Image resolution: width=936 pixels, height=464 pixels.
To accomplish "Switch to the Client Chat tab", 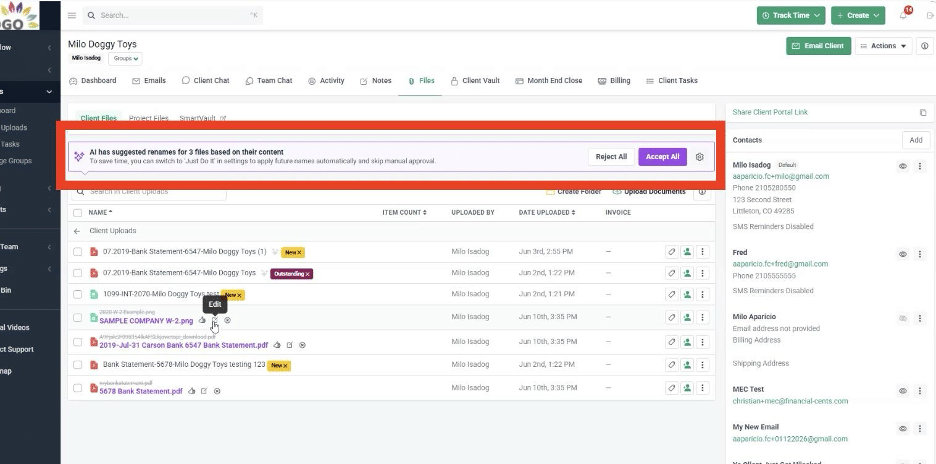I will [x=205, y=81].
